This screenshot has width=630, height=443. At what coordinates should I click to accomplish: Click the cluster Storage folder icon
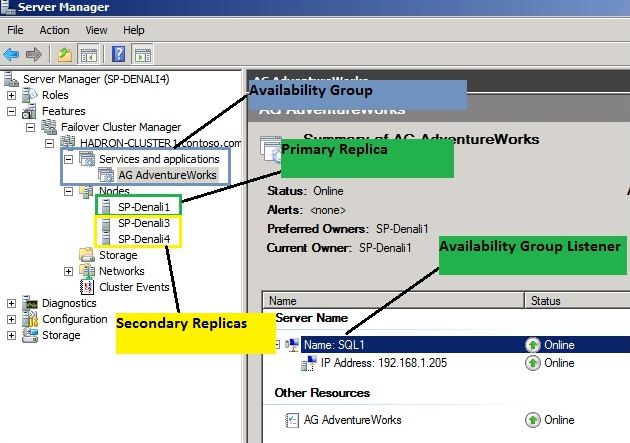[x=87, y=255]
